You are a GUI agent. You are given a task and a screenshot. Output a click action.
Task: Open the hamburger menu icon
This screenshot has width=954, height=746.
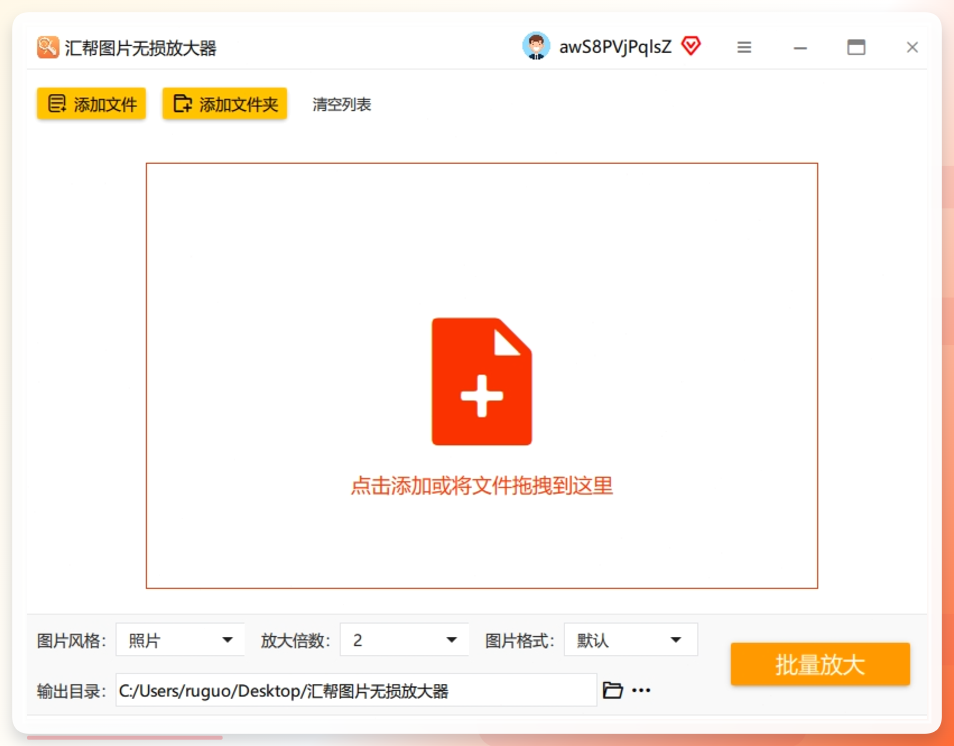click(x=744, y=47)
